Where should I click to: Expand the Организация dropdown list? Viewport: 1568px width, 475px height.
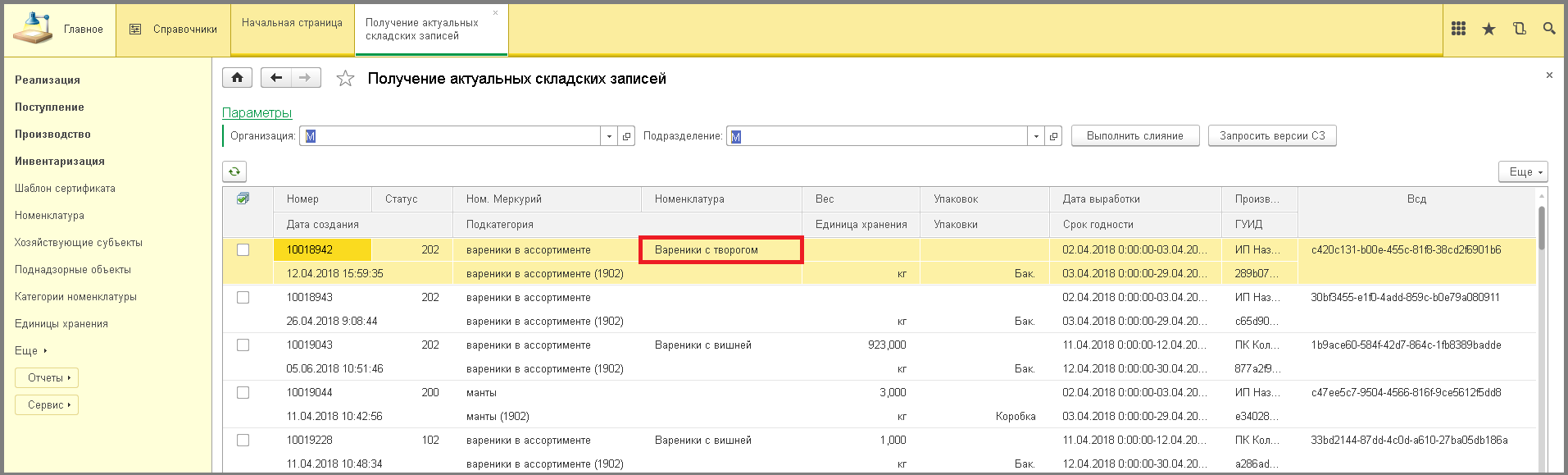tap(609, 136)
